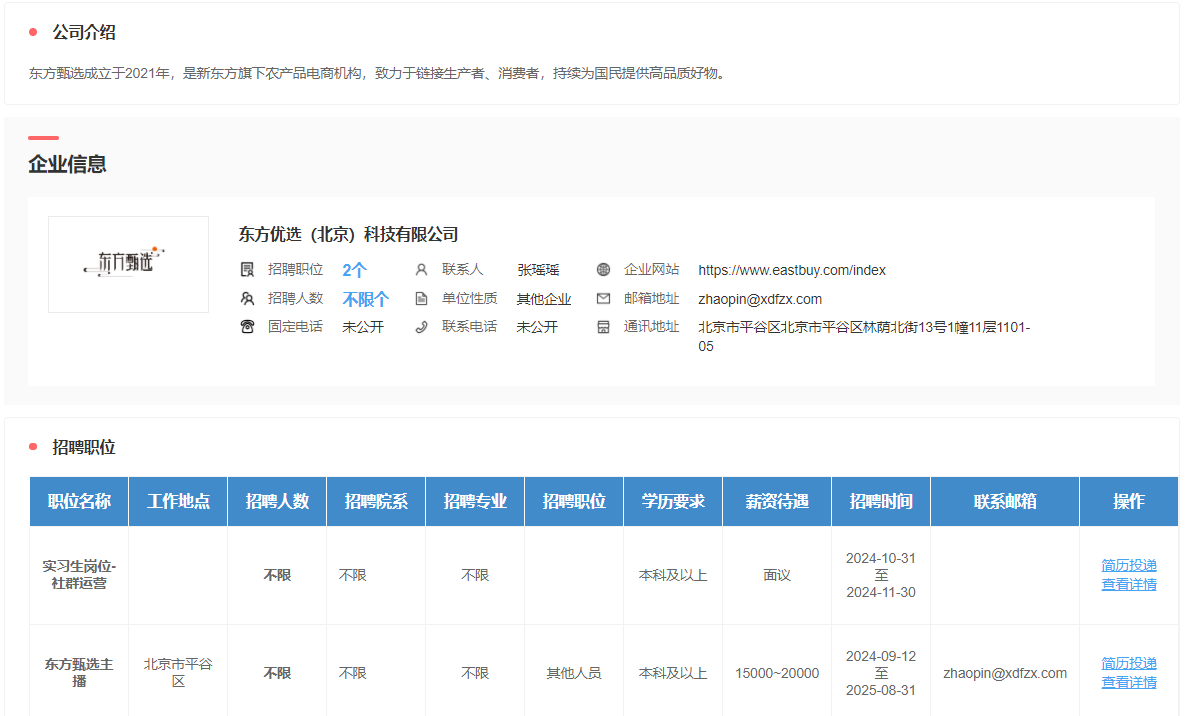1194x716 pixels.
Task: Click the 企业网站 globe icon
Action: click(603, 270)
